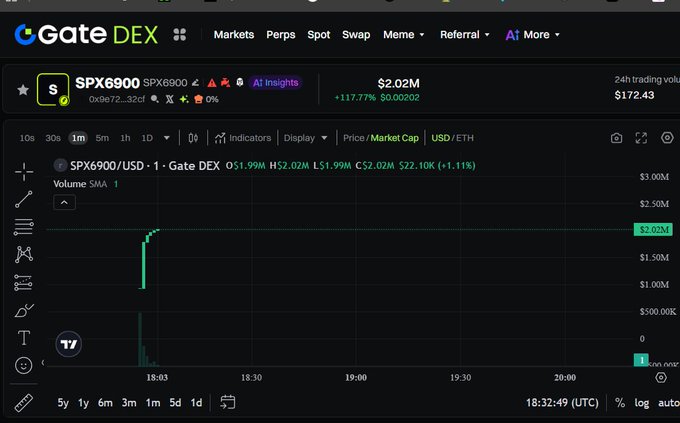
Task: Select the pattern drawing tool
Action: coord(24,255)
